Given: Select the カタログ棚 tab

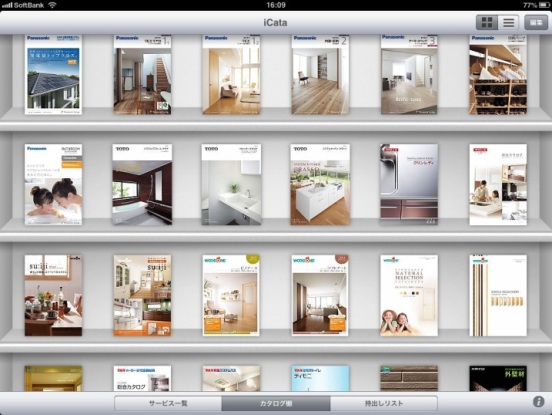Looking at the screenshot, I should tap(276, 403).
